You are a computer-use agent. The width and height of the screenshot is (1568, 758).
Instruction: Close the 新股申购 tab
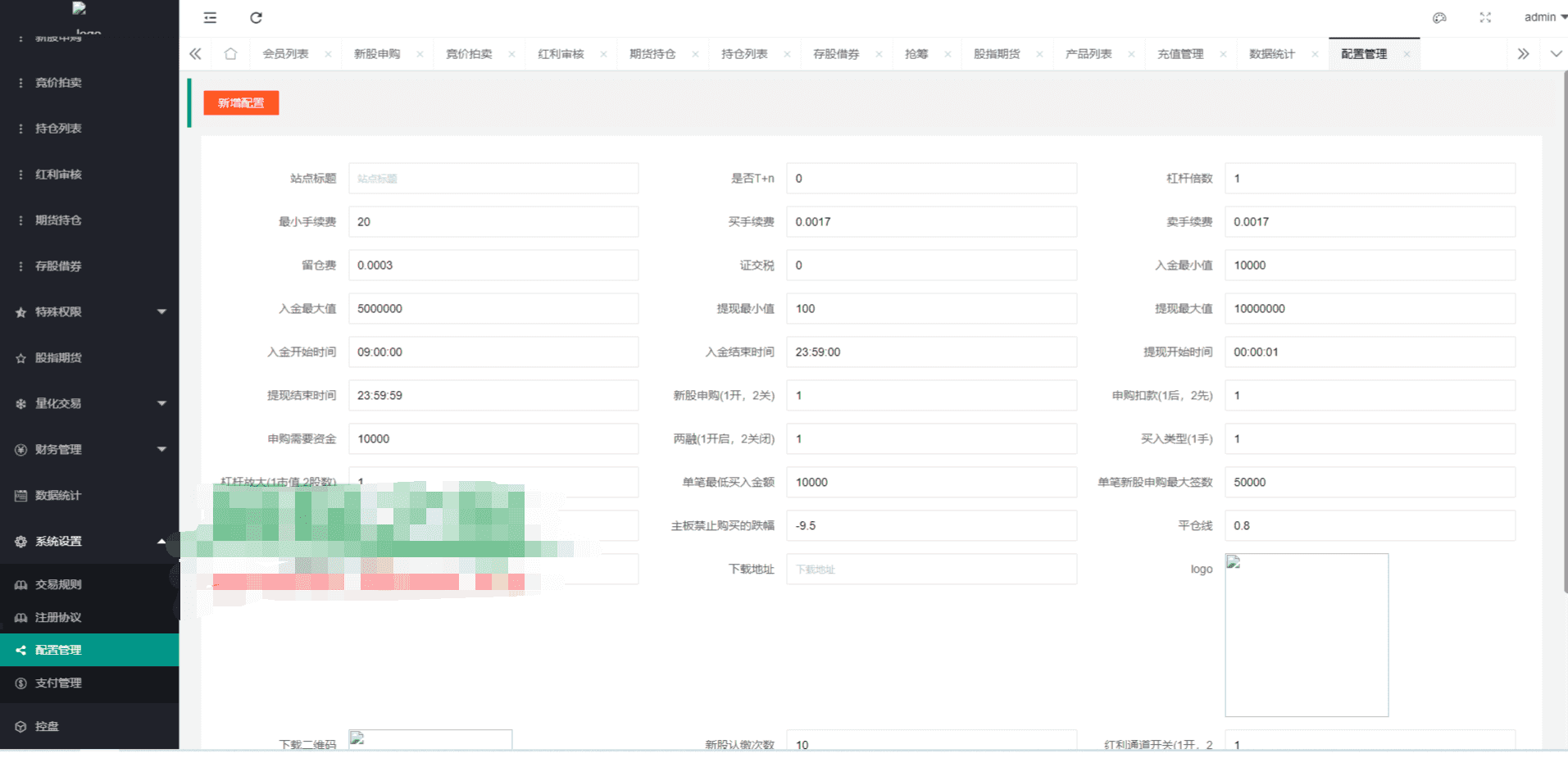[420, 54]
